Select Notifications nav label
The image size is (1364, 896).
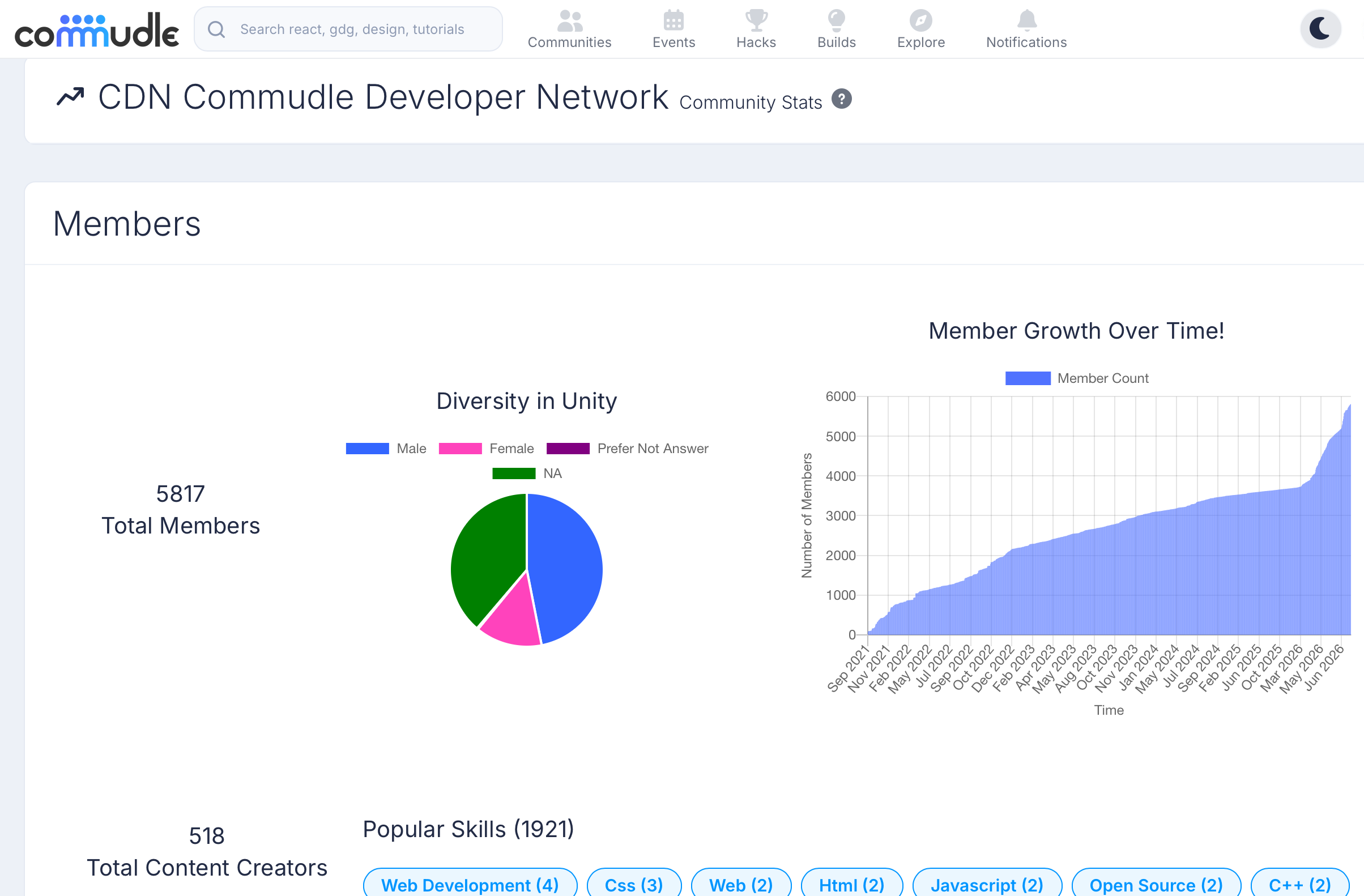click(x=1026, y=42)
